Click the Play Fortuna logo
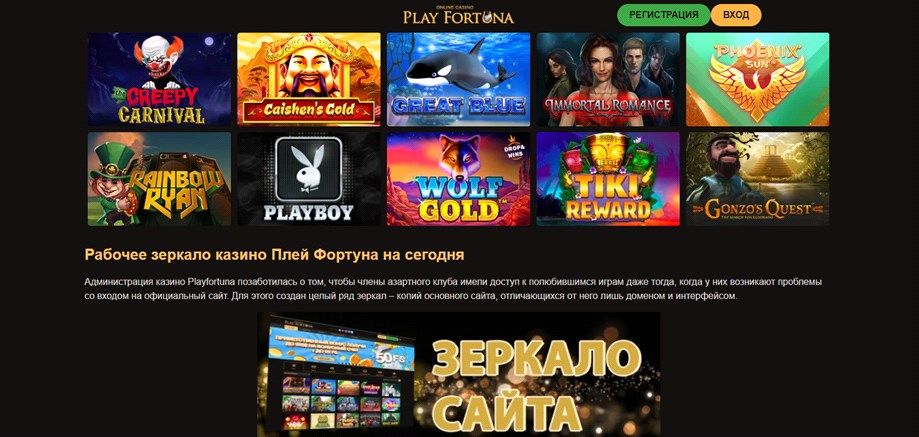This screenshot has height=437, width=919. coord(458,15)
